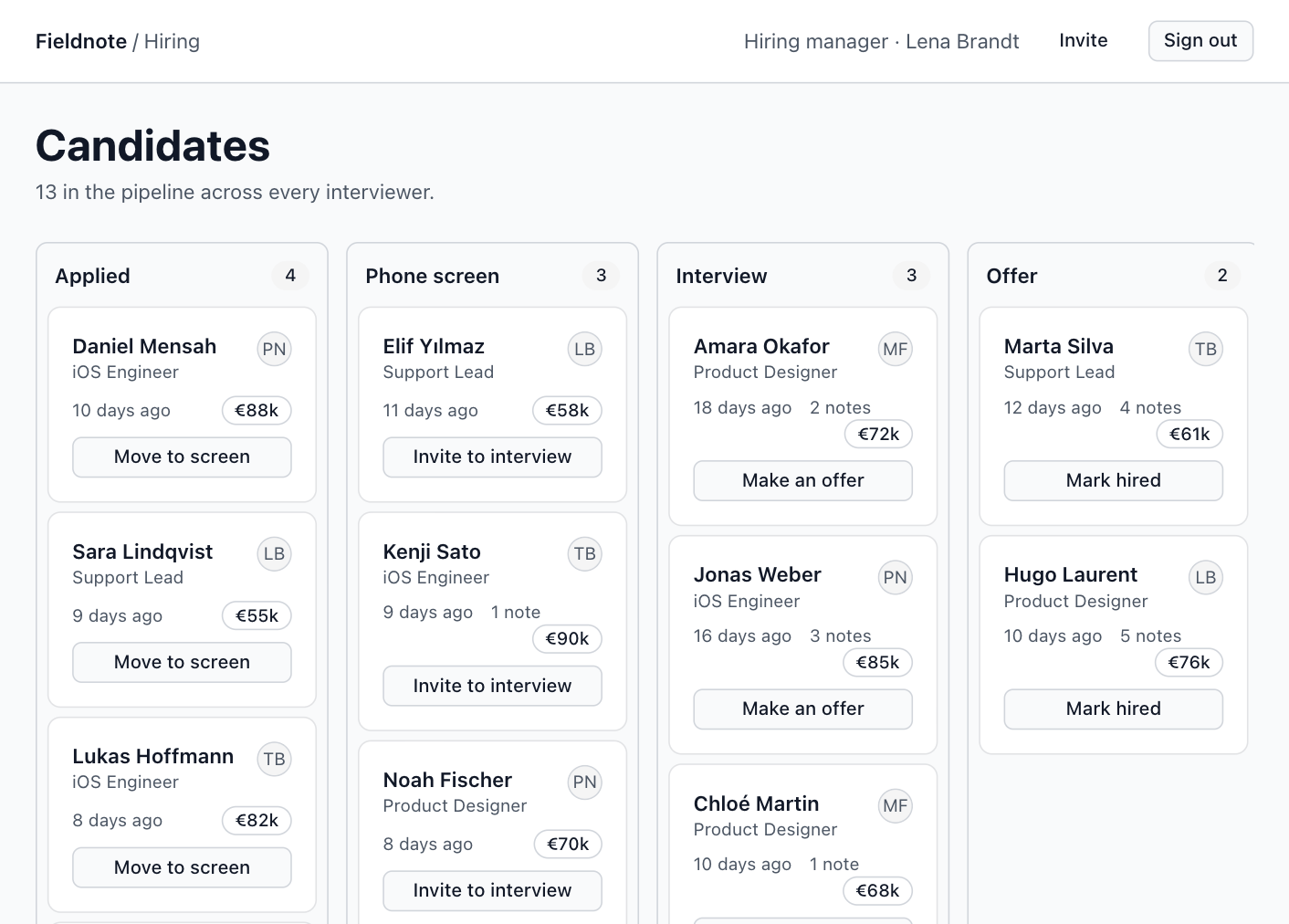
Task: Select the candidate name Noah Fischer
Action: (447, 780)
